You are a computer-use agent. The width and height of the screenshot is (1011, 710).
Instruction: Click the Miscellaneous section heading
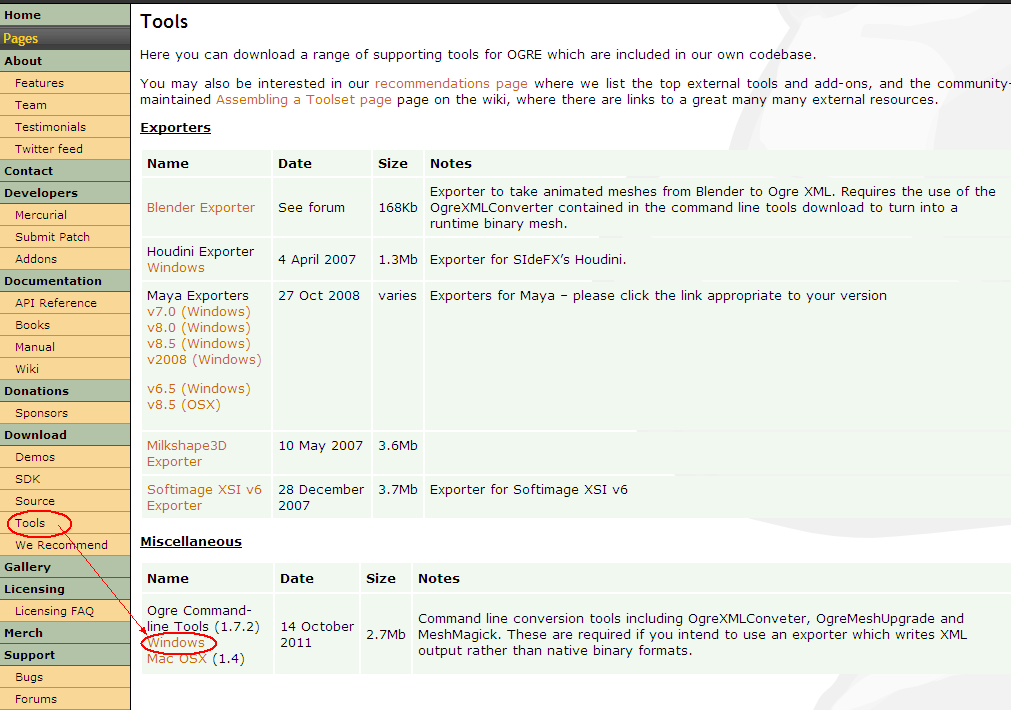tap(191, 542)
